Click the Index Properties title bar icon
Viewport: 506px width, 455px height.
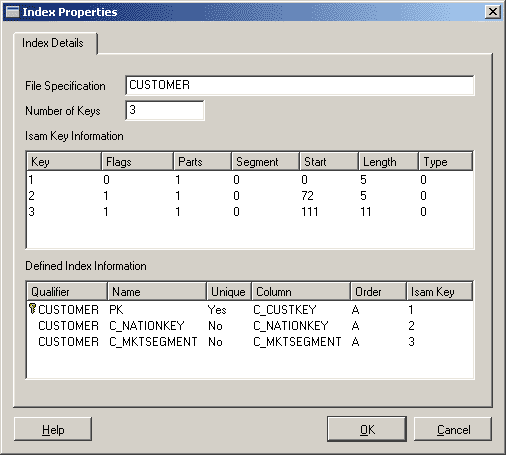(x=13, y=12)
